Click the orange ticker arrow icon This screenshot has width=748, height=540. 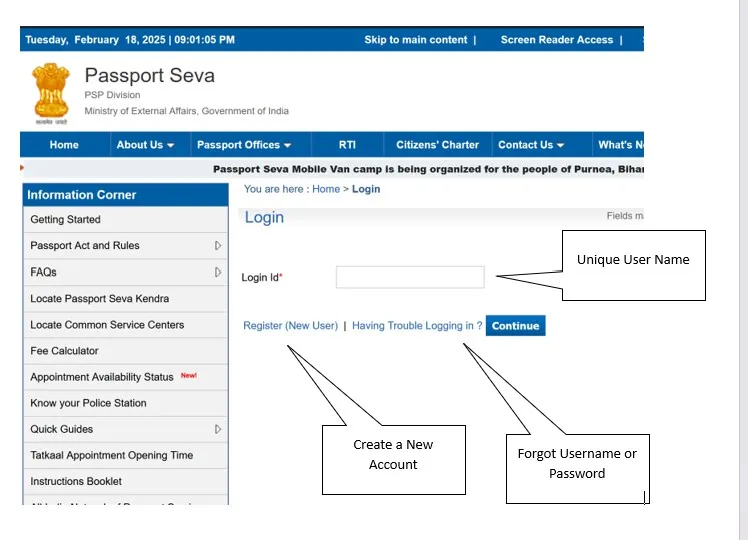pyautogui.click(x=22, y=167)
